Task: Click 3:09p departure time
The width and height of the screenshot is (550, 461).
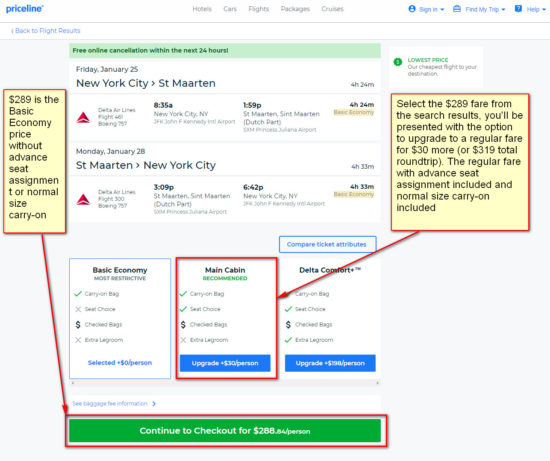Action: tap(164, 187)
